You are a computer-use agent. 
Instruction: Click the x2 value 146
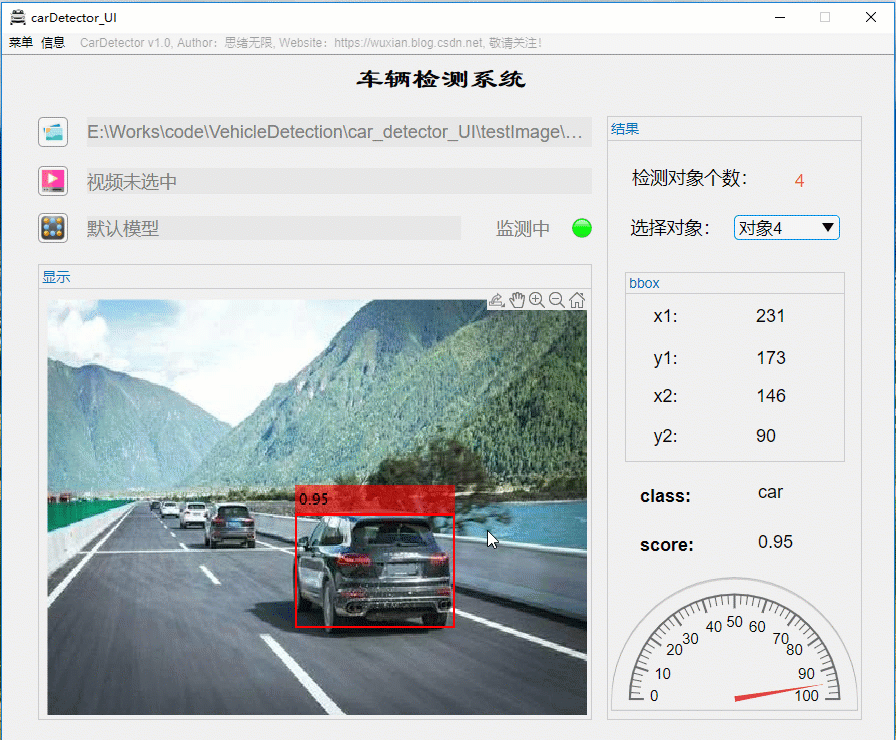tap(771, 395)
